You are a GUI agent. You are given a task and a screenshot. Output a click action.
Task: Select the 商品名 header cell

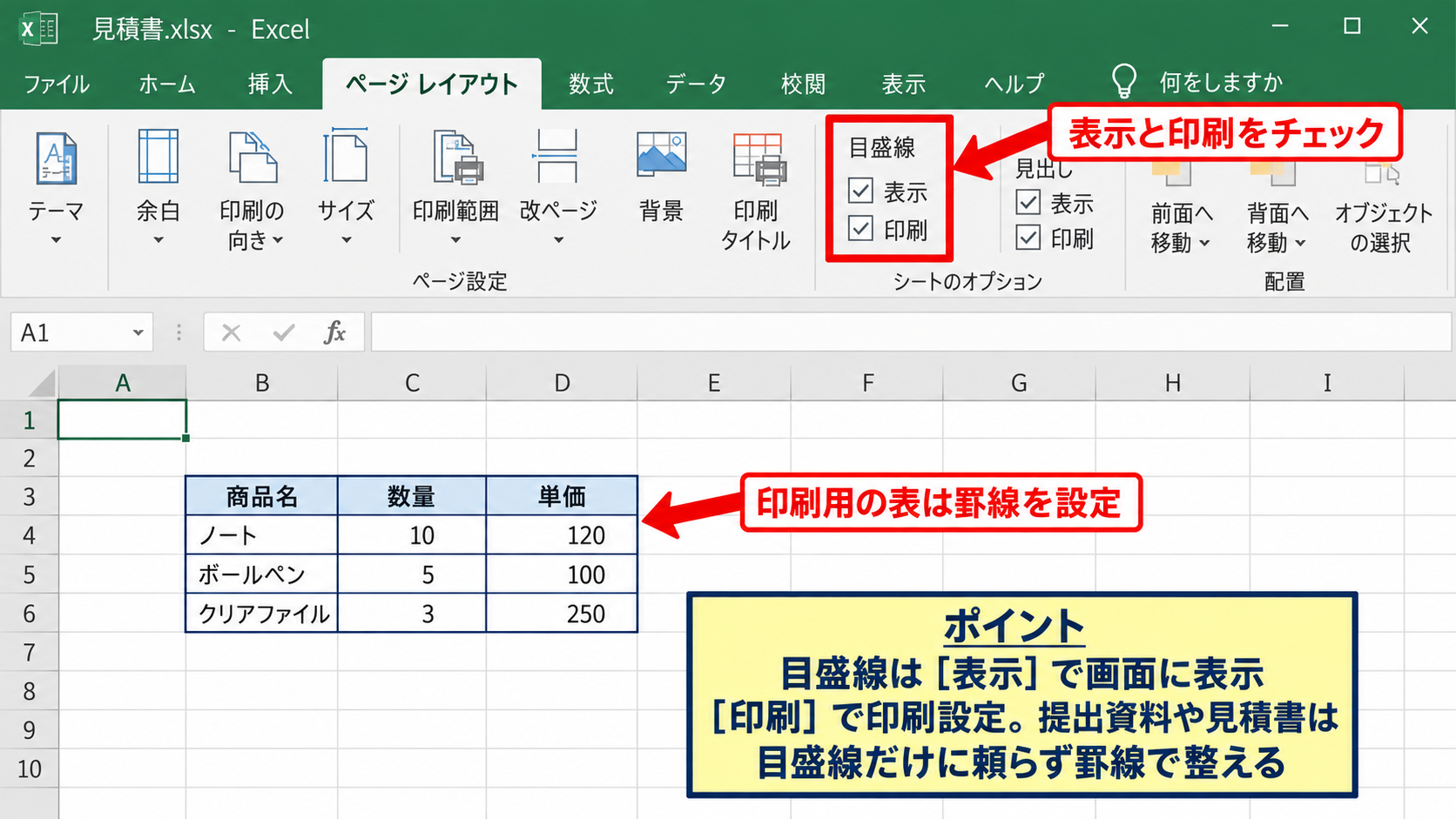(261, 496)
